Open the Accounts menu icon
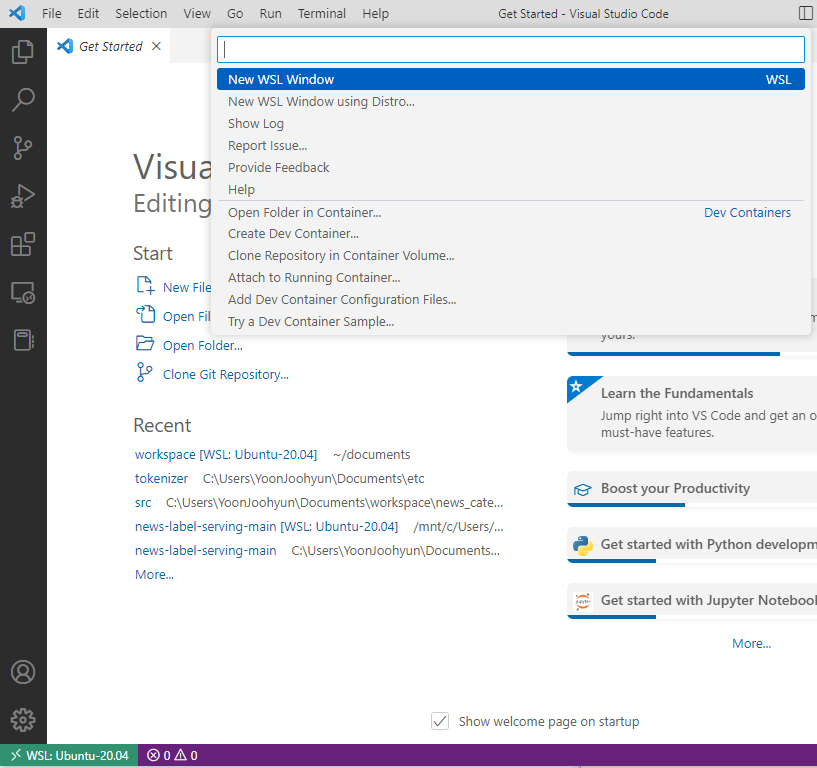This screenshot has width=817, height=768. 23,672
